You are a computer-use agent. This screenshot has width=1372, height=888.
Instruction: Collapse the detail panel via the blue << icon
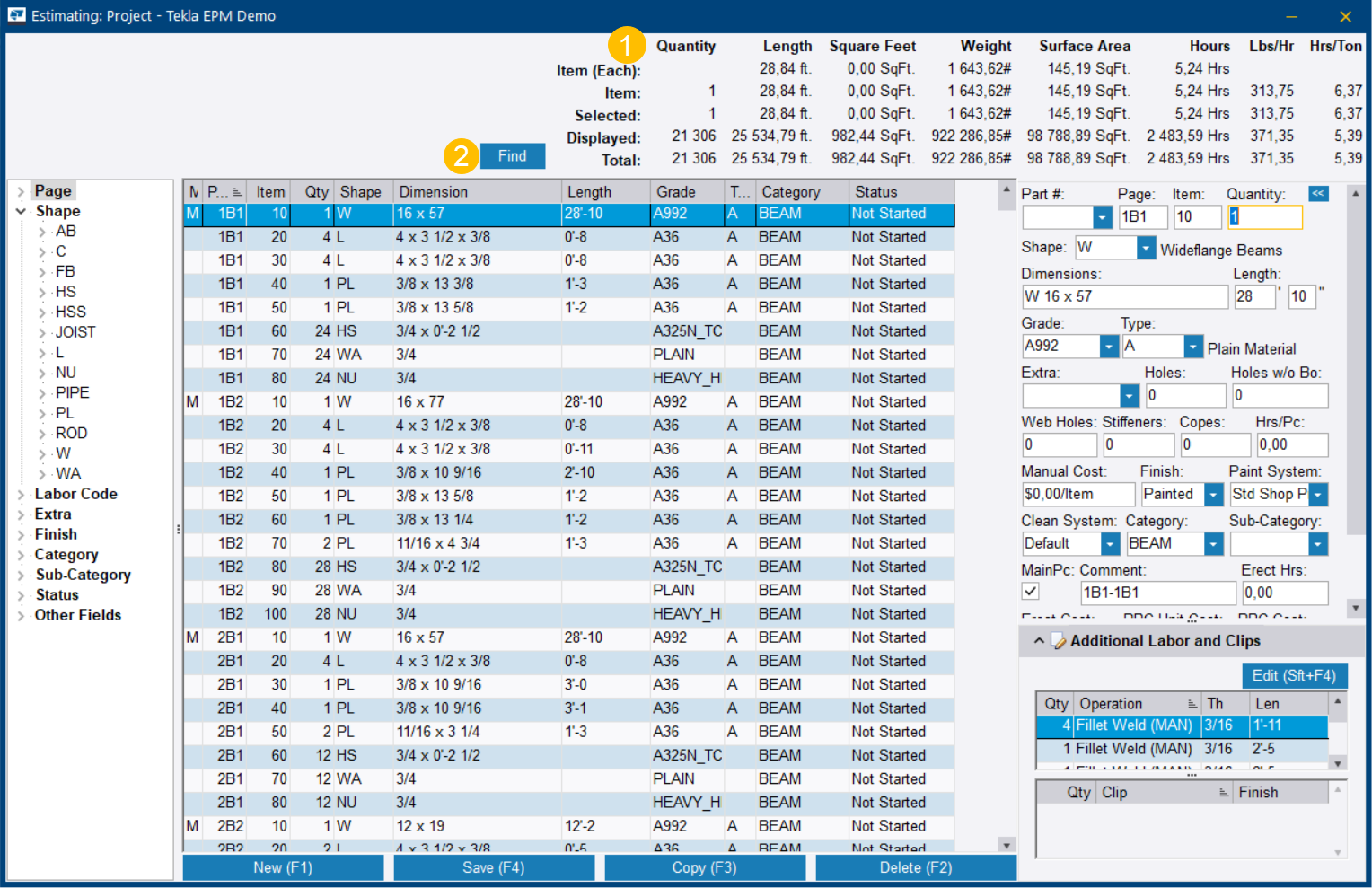[1318, 191]
